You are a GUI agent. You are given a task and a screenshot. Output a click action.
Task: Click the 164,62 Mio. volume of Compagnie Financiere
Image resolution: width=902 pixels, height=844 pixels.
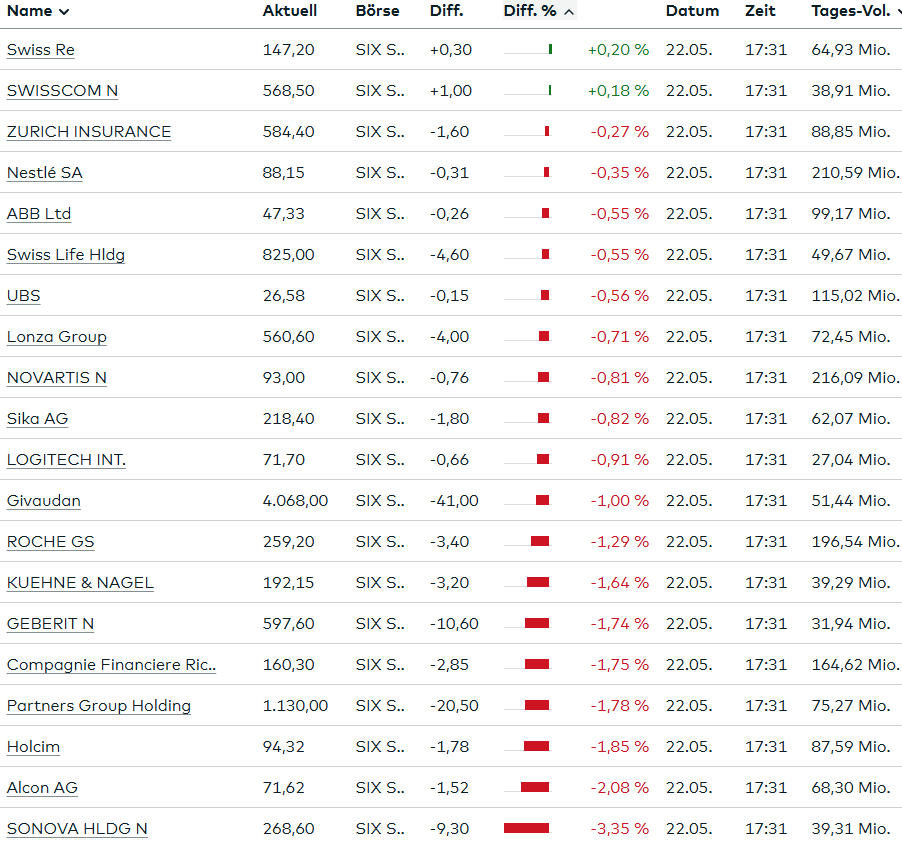pos(855,664)
